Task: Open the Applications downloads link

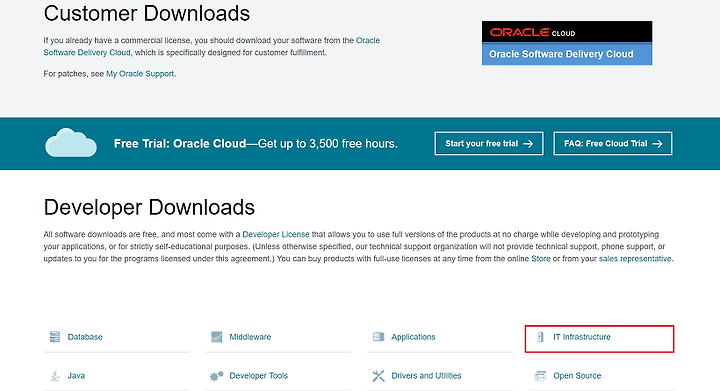Action: tap(413, 337)
